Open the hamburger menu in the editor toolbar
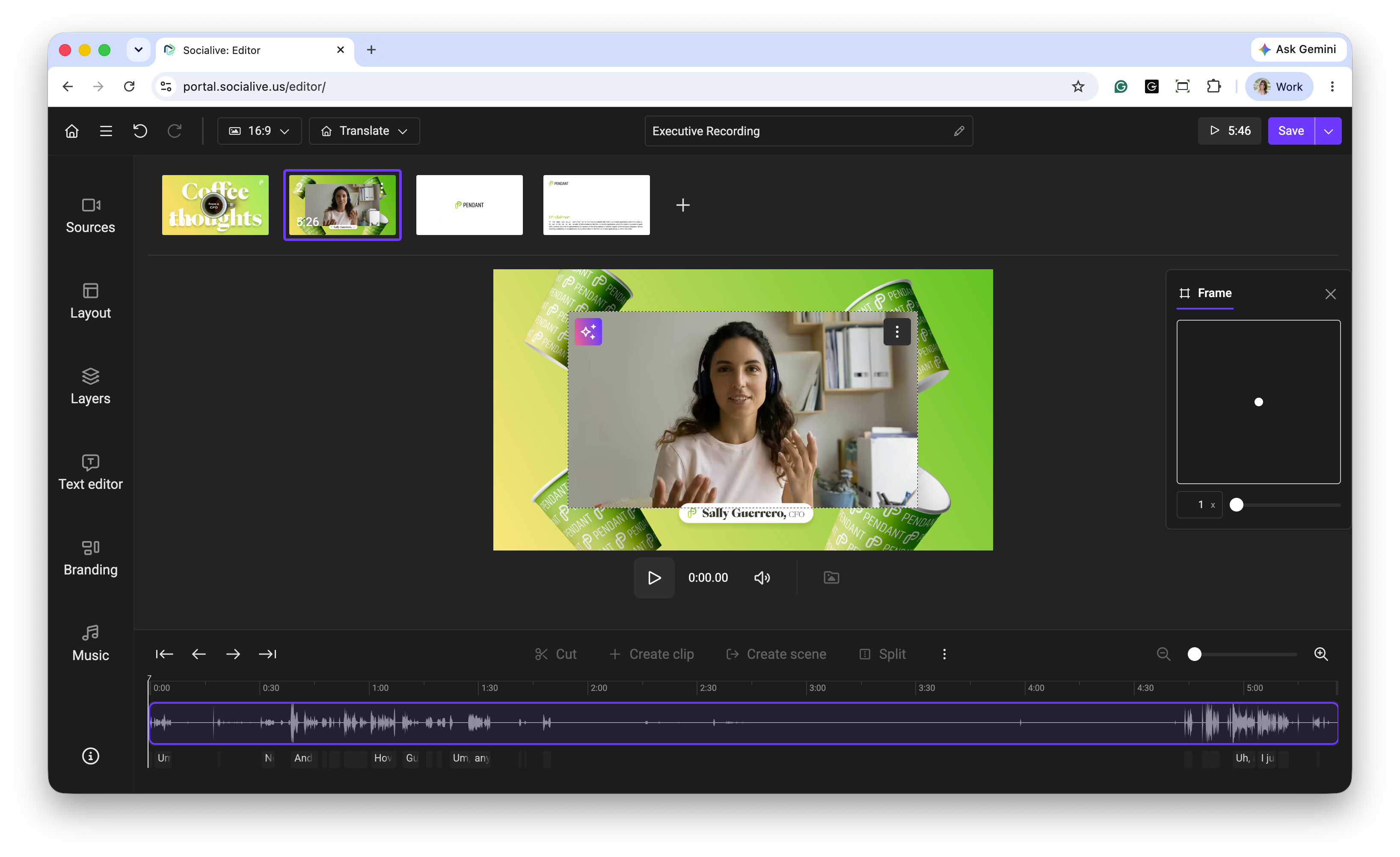The width and height of the screenshot is (1400, 857). coord(106,131)
